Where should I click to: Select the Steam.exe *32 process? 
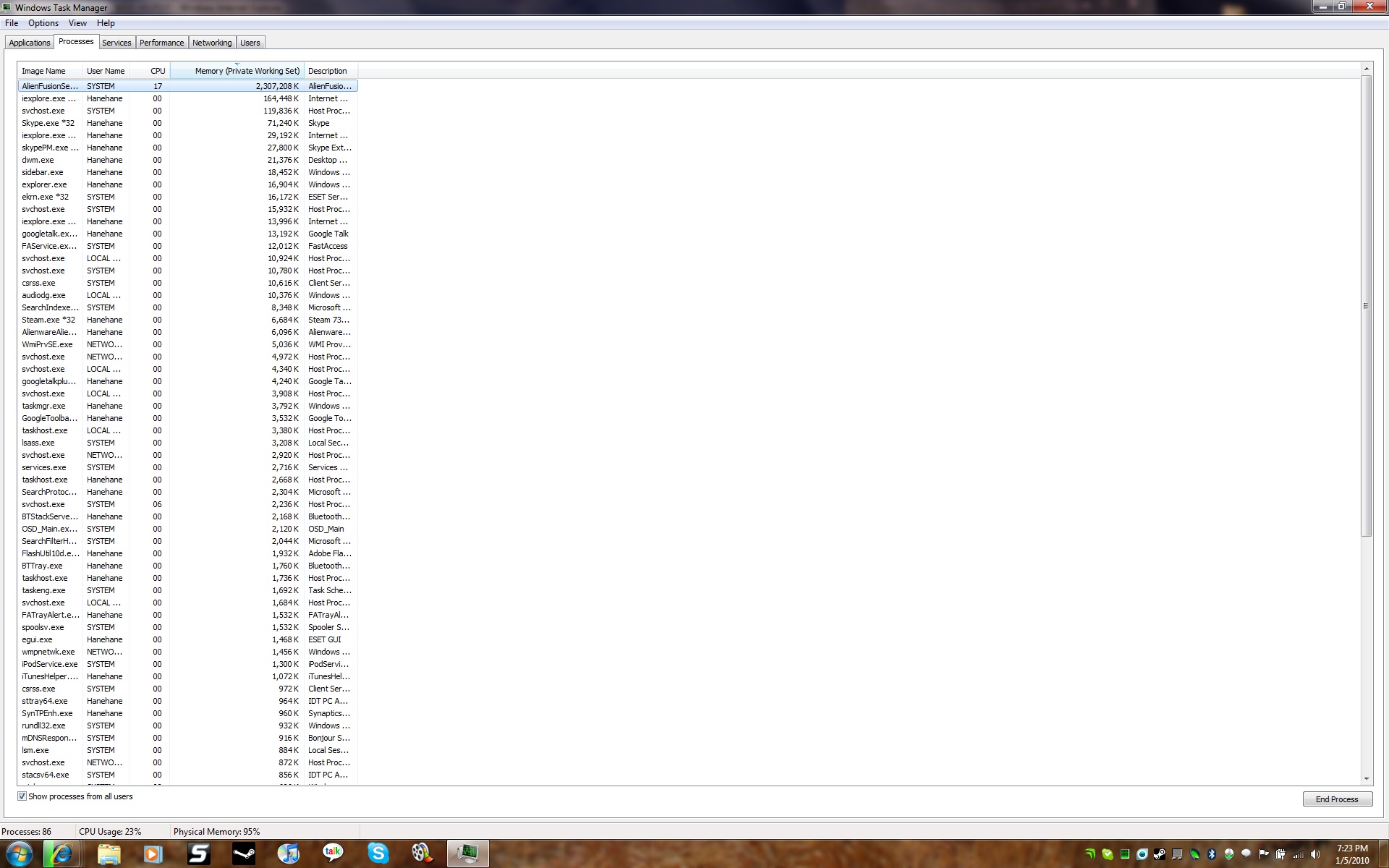pos(187,320)
